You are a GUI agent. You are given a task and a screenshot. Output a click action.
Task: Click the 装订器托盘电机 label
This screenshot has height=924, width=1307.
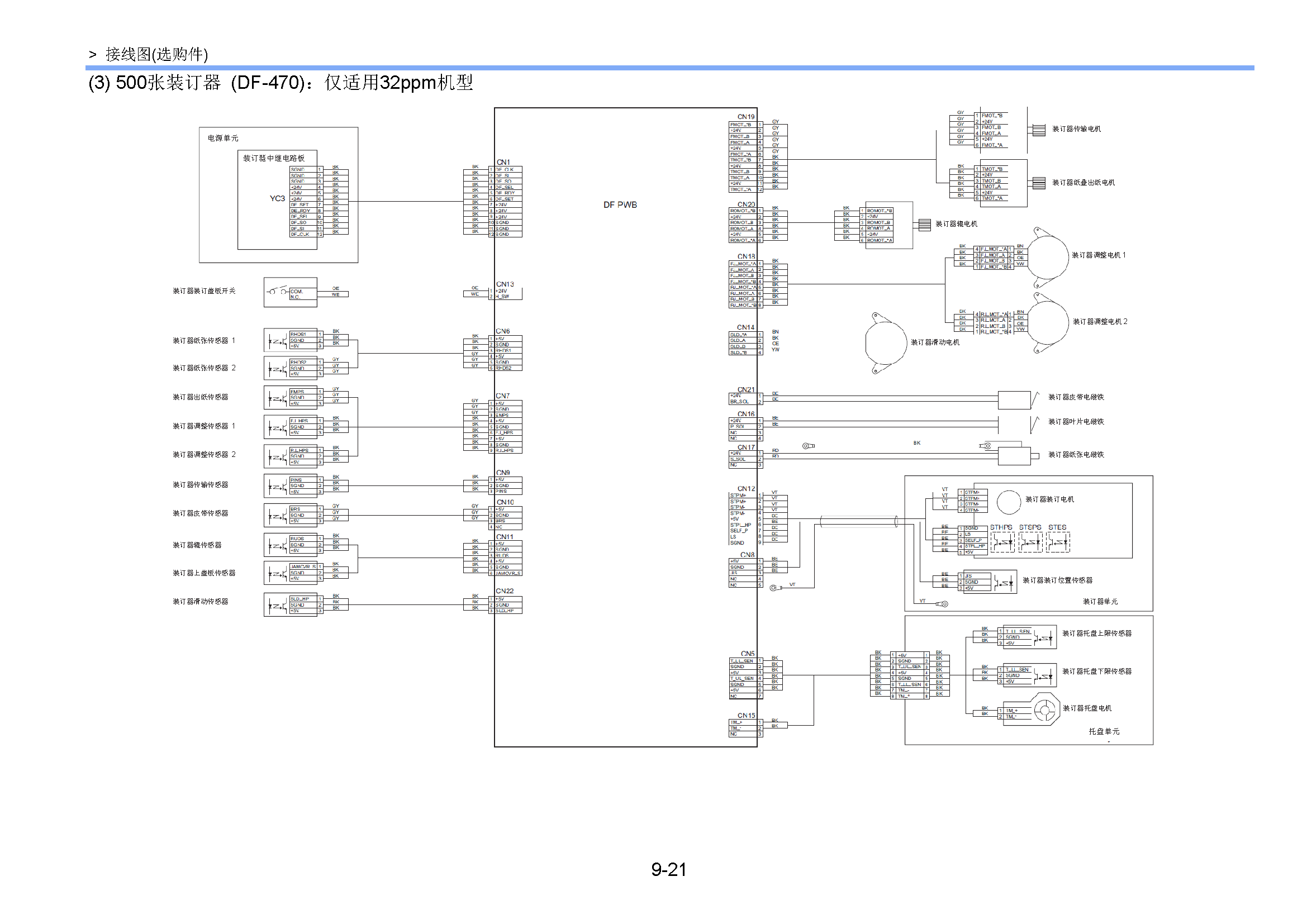tap(1087, 708)
